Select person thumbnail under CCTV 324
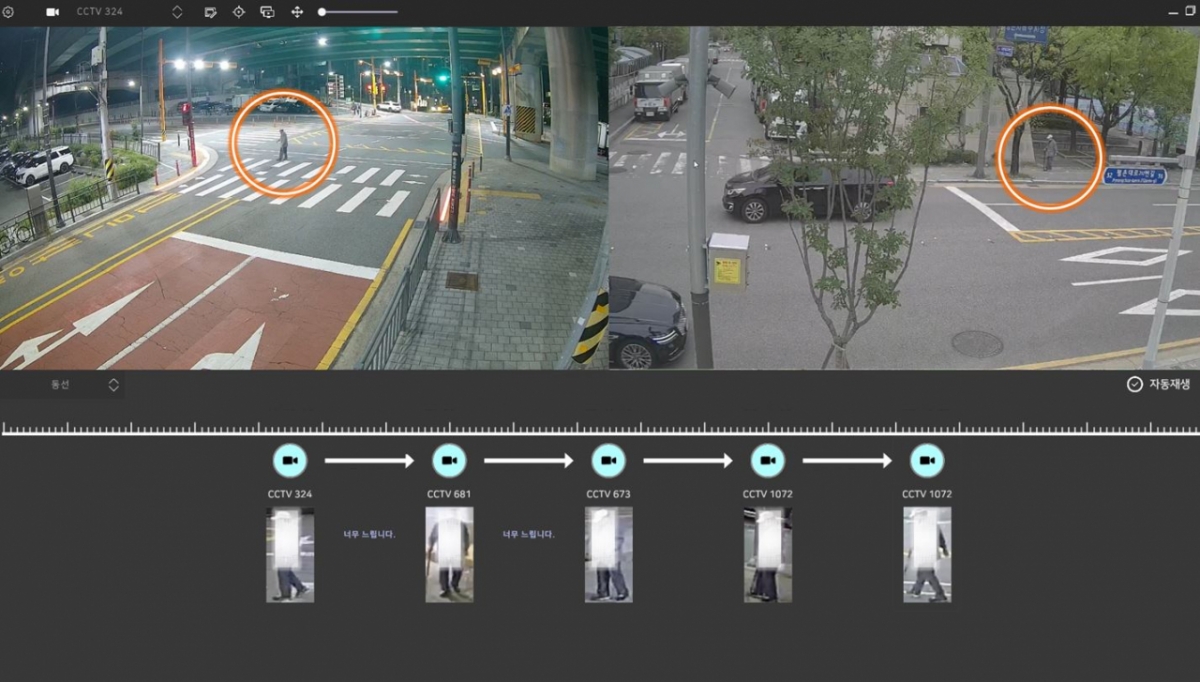This screenshot has height=682, width=1200. [x=290, y=554]
